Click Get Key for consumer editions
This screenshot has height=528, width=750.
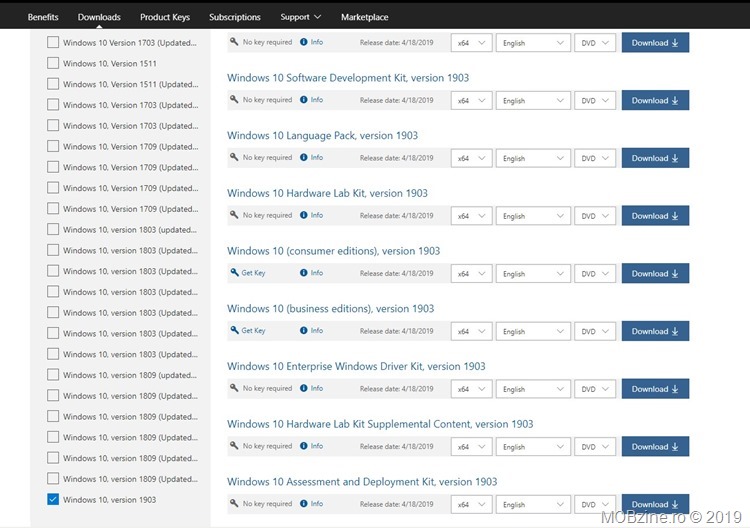(x=253, y=273)
